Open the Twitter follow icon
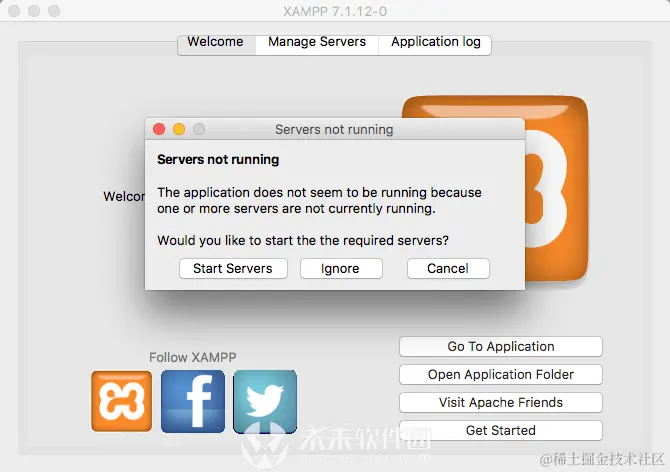The image size is (670, 472). 265,402
